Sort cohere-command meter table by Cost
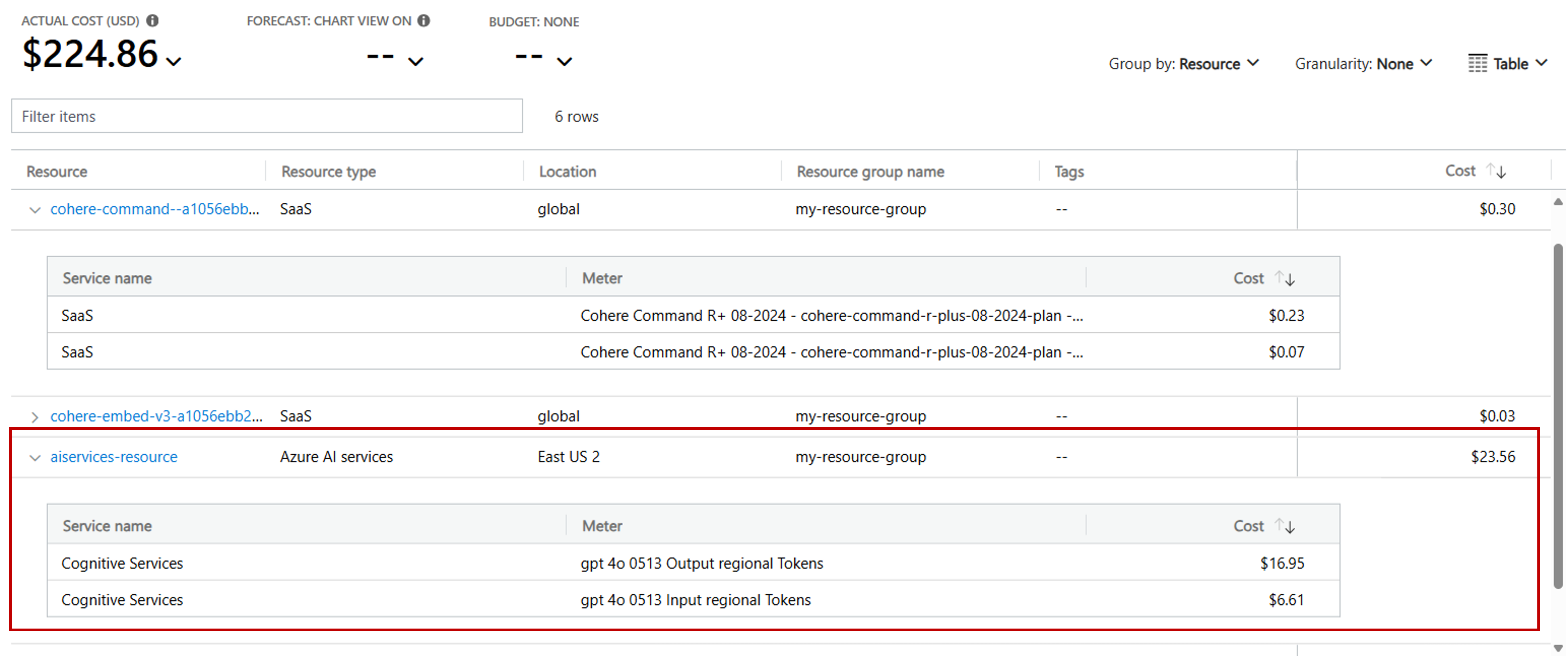The height and width of the screenshot is (656, 1568). 1285,278
